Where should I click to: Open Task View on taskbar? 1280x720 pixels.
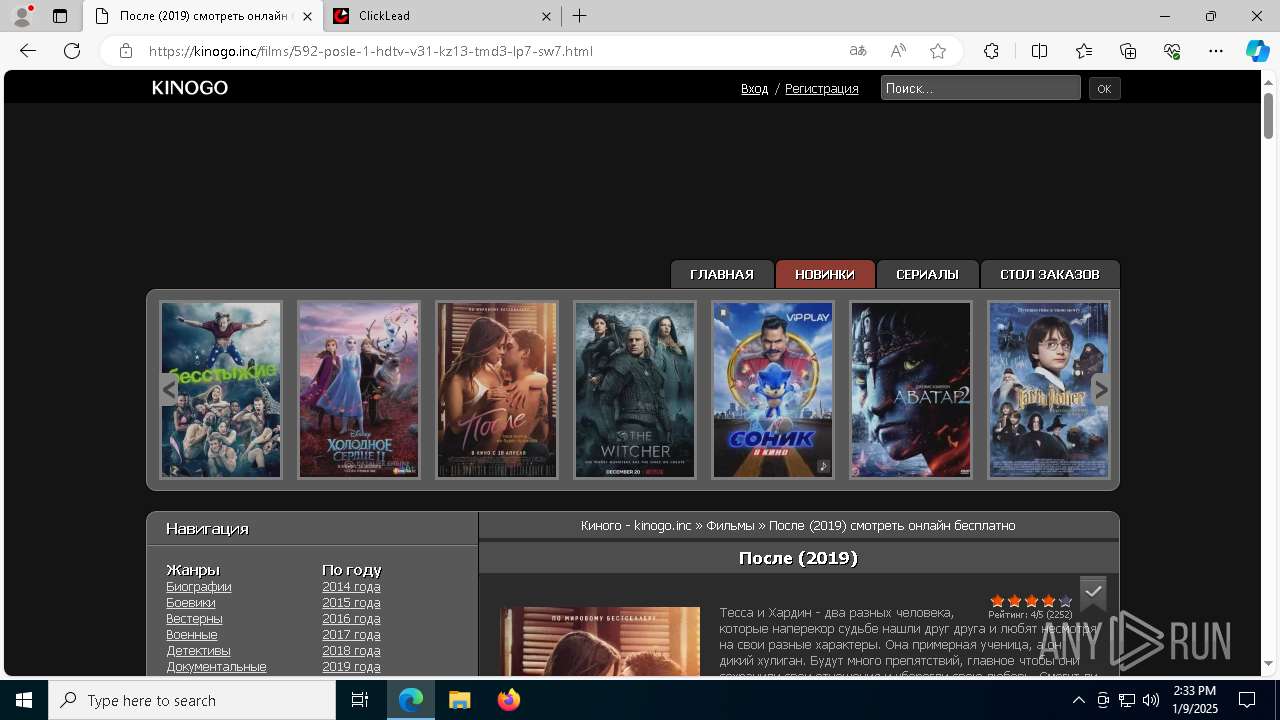pos(360,700)
